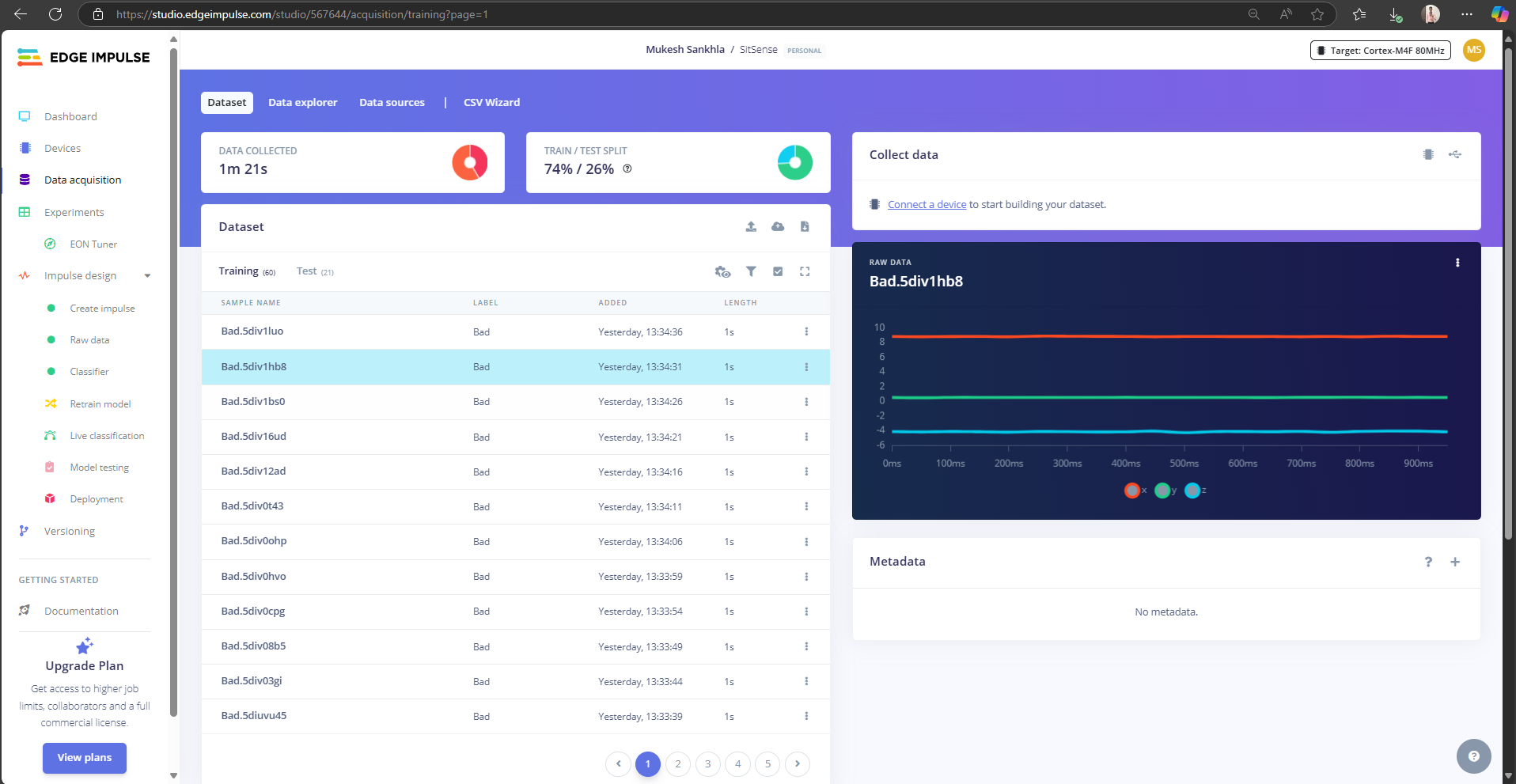Open row menu for Bad.5div1hb8
1516x784 pixels.
(806, 367)
